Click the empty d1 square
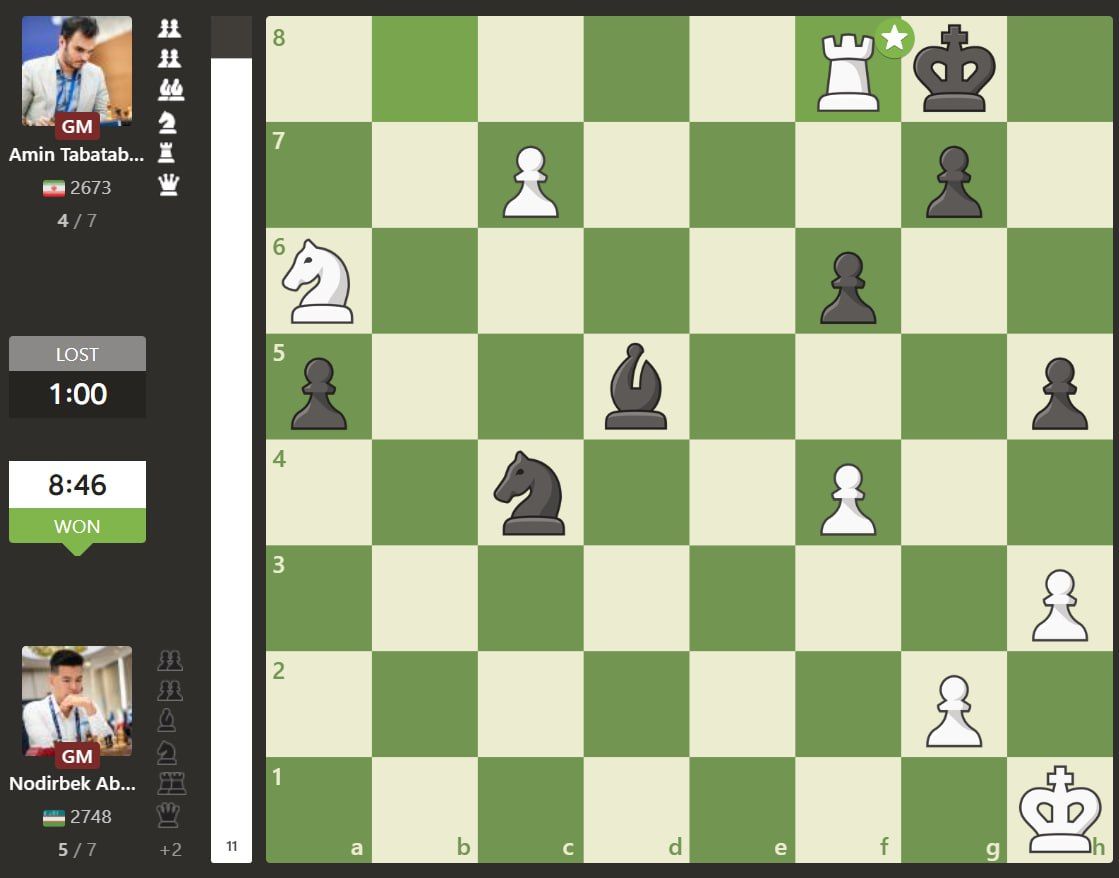Image resolution: width=1119 pixels, height=878 pixels. pyautogui.click(x=636, y=809)
